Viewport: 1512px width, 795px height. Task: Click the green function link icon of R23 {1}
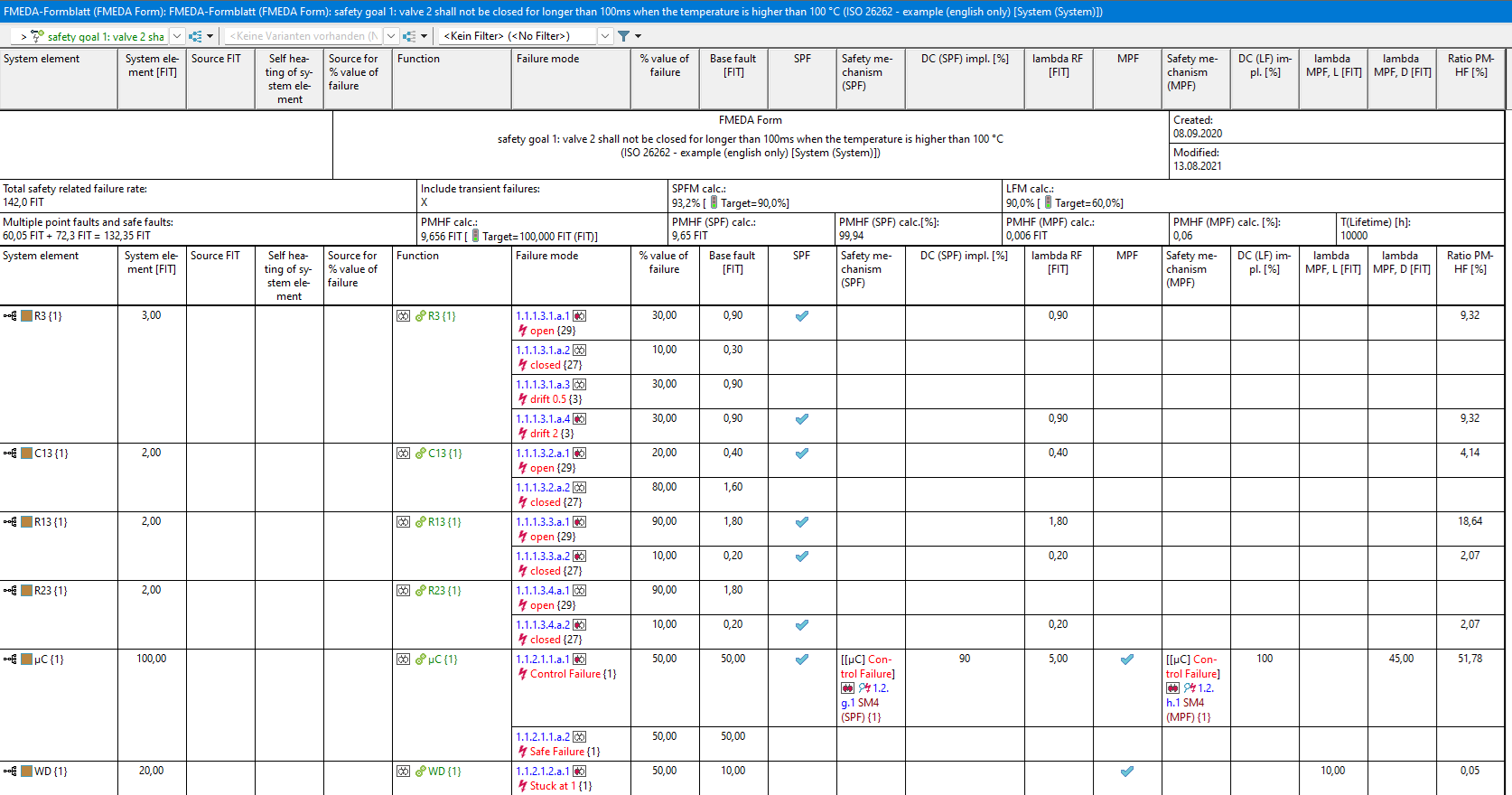(x=420, y=591)
